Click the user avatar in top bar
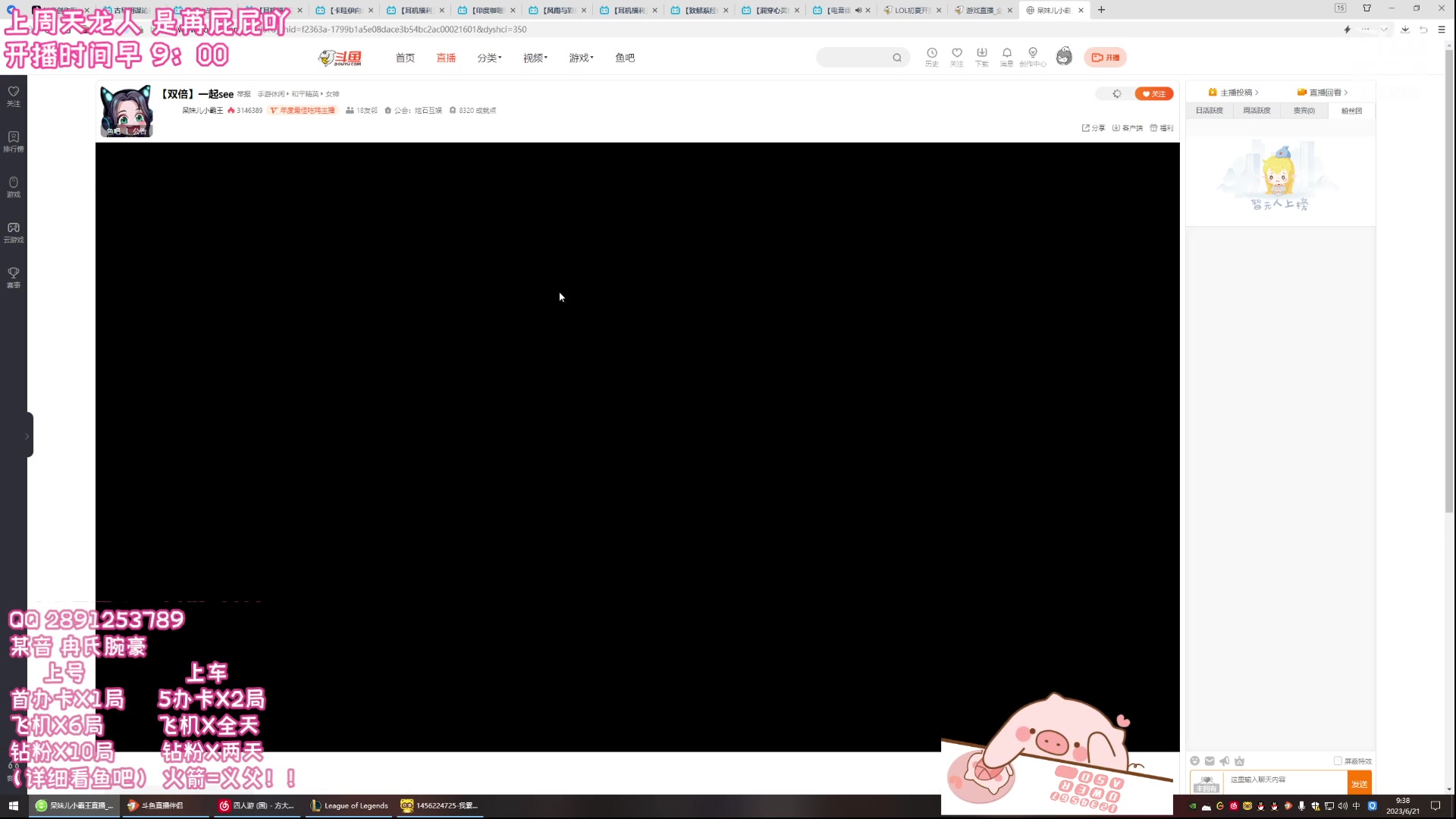Screen dimensions: 1456x819 point(1064,57)
